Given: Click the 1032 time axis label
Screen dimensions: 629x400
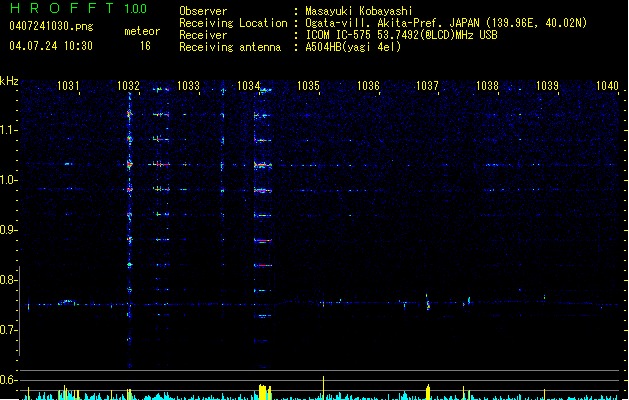Looking at the screenshot, I should 128,86.
